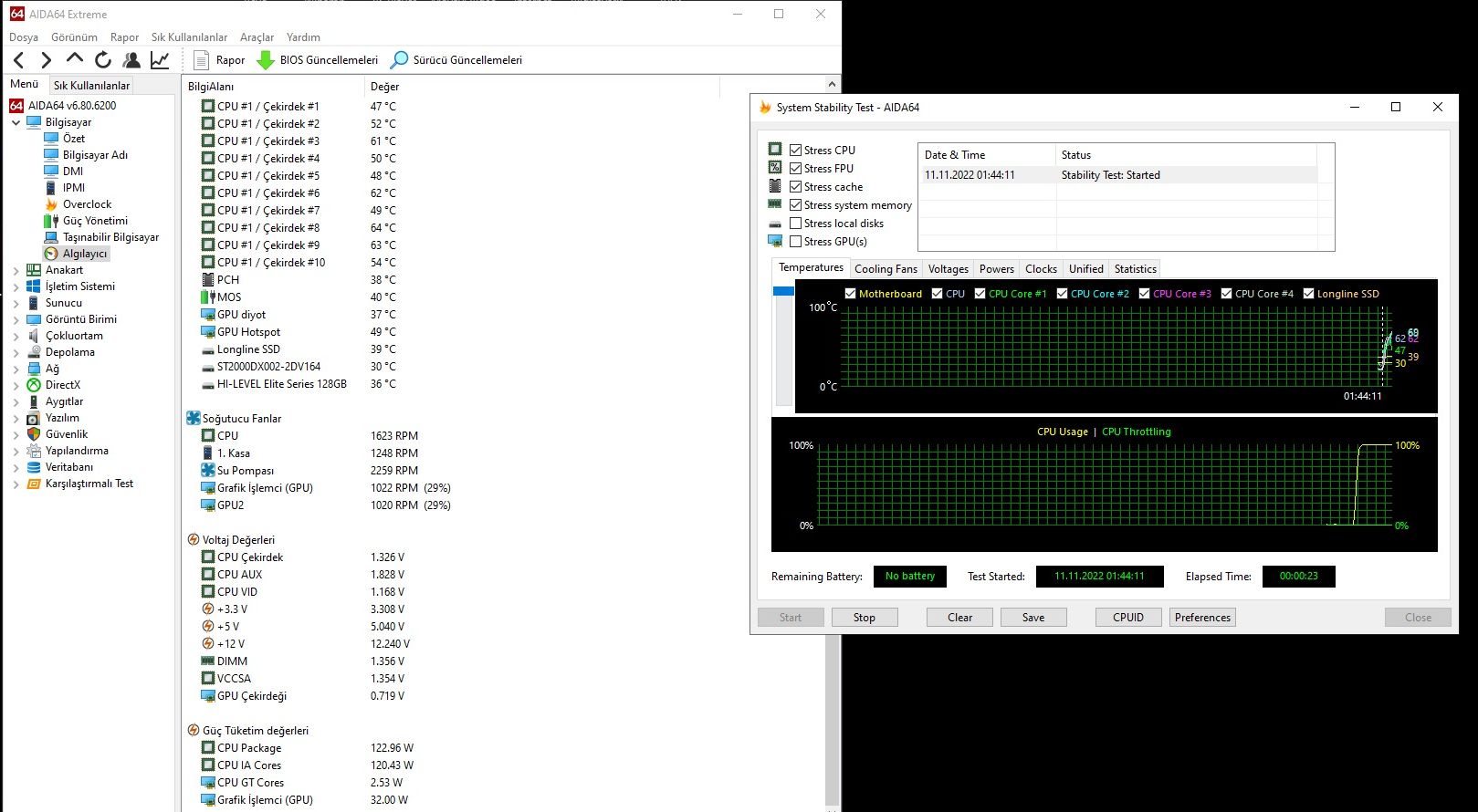Expand the Görüntü Birimi tree node
Viewport: 1478px width, 812px height.
tap(16, 319)
